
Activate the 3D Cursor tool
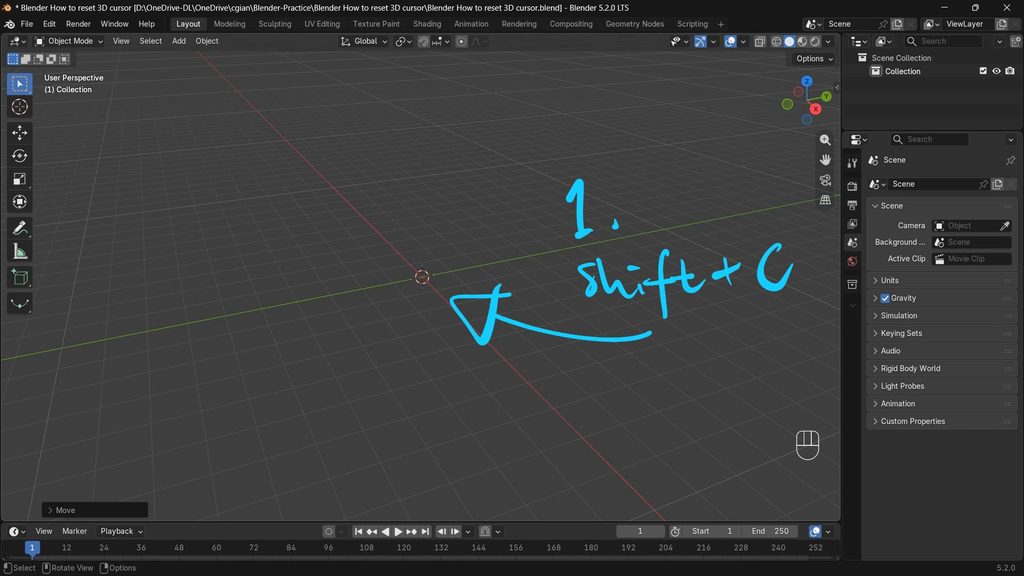tap(20, 106)
